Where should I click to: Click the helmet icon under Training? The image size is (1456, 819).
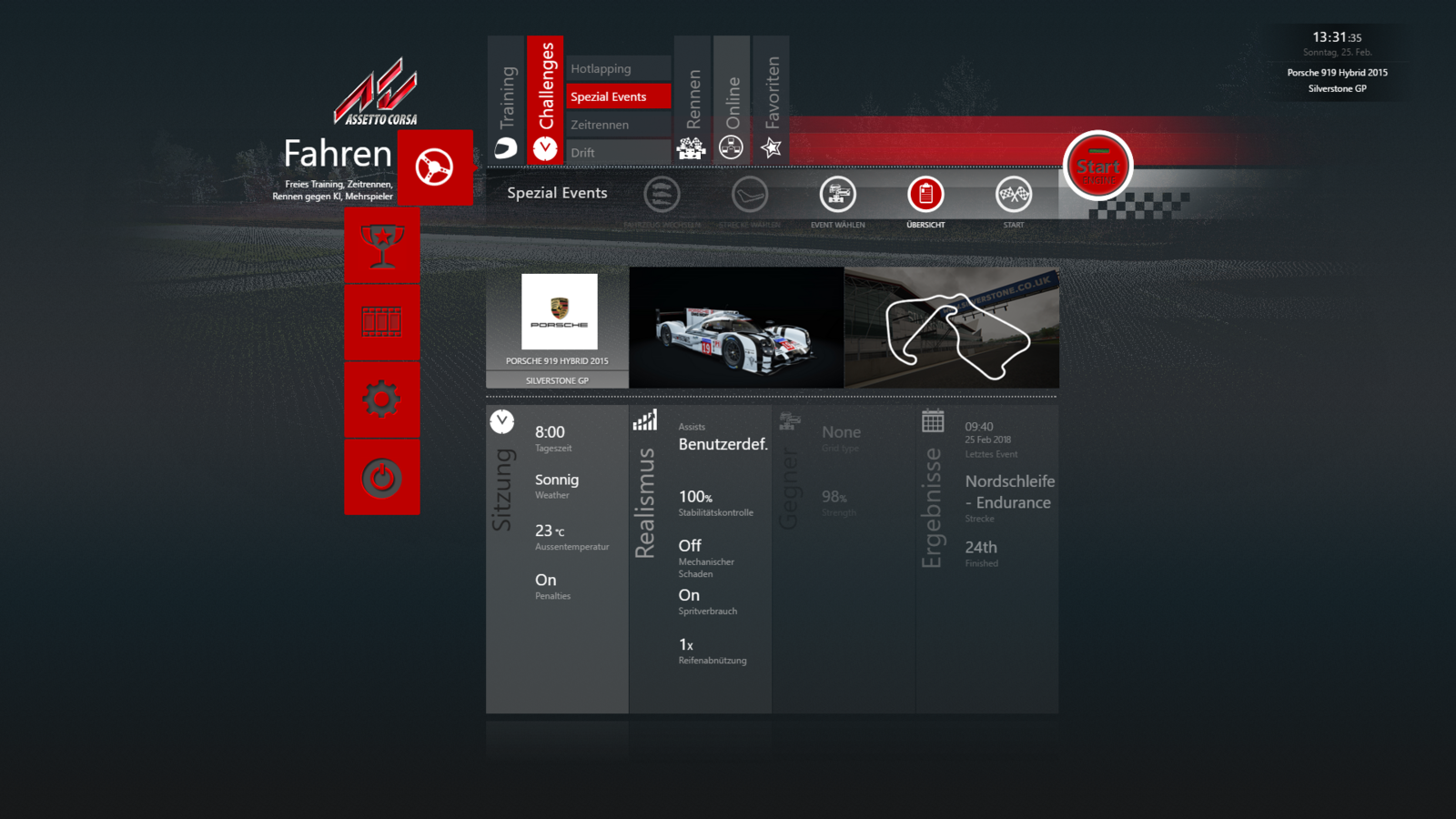(506, 148)
